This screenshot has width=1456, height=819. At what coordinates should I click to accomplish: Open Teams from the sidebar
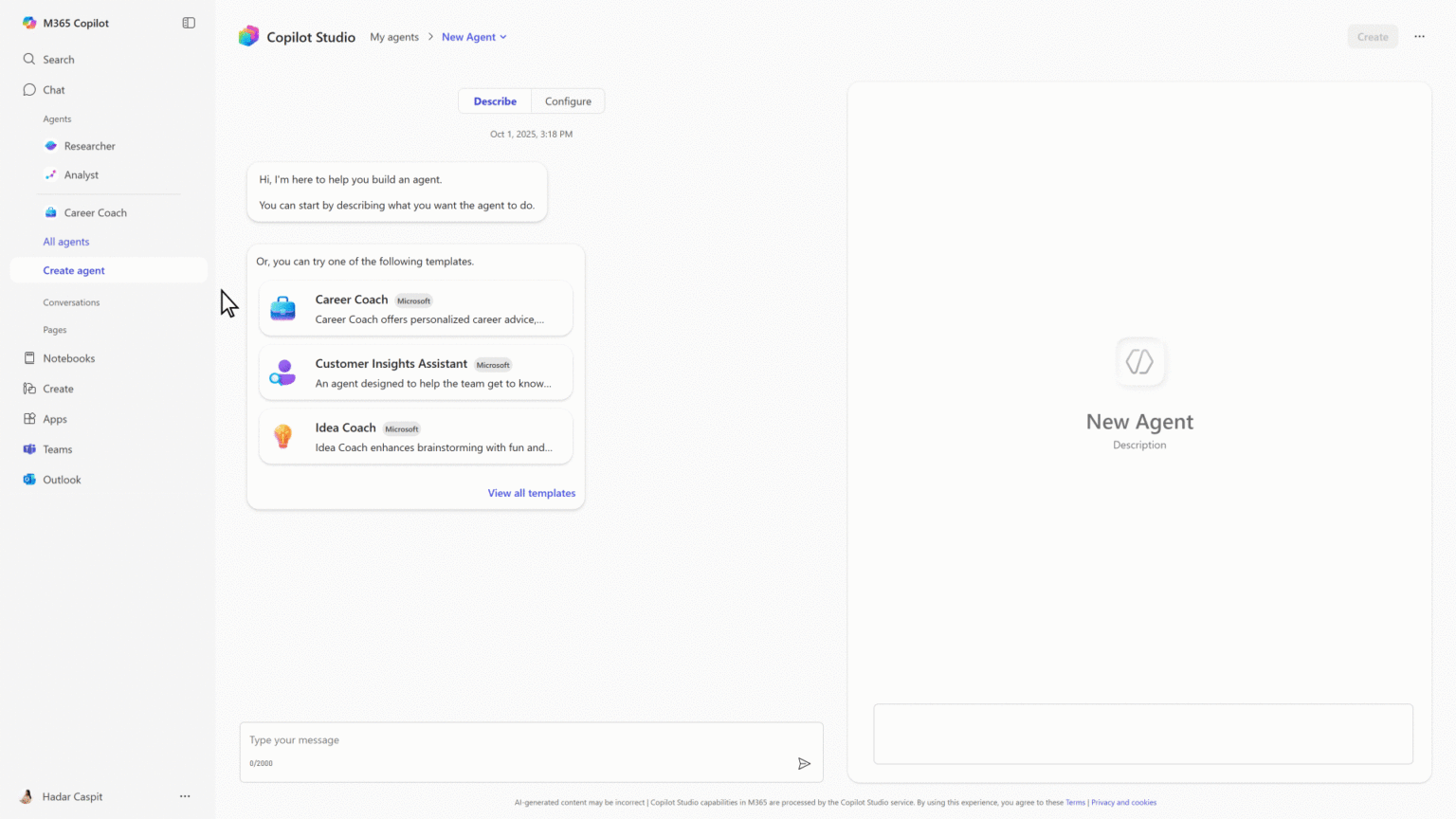pyautogui.click(x=57, y=448)
